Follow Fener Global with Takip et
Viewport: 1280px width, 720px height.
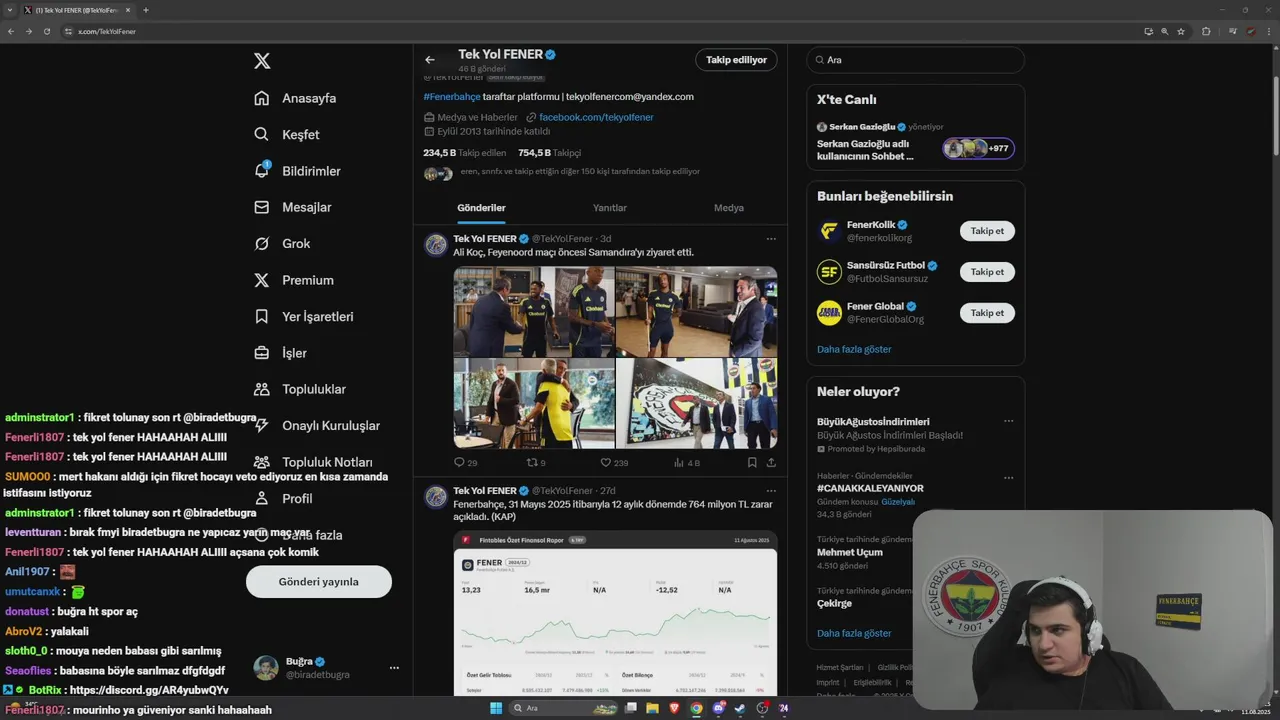click(987, 313)
